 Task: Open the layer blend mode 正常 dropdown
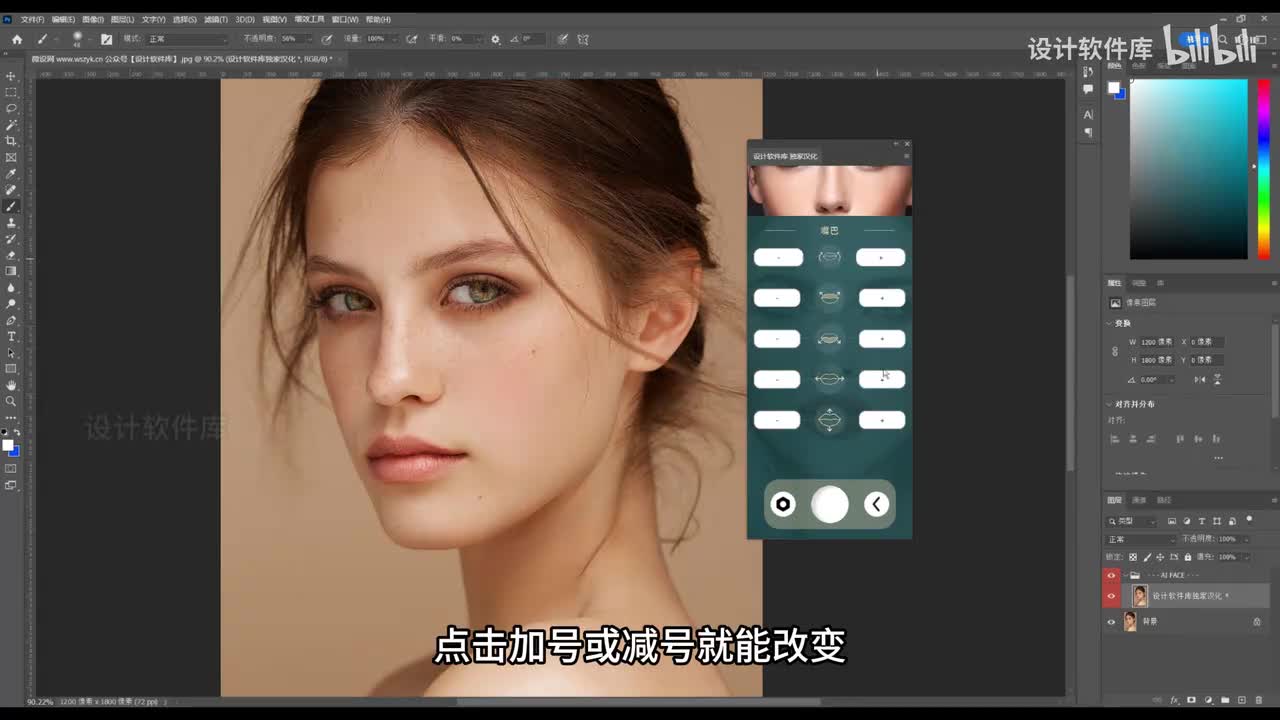(x=1139, y=539)
